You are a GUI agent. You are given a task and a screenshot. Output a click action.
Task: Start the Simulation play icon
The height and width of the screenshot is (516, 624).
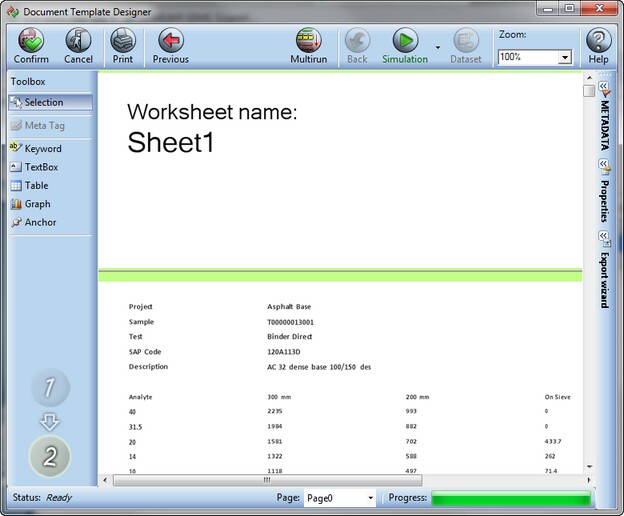click(405, 40)
